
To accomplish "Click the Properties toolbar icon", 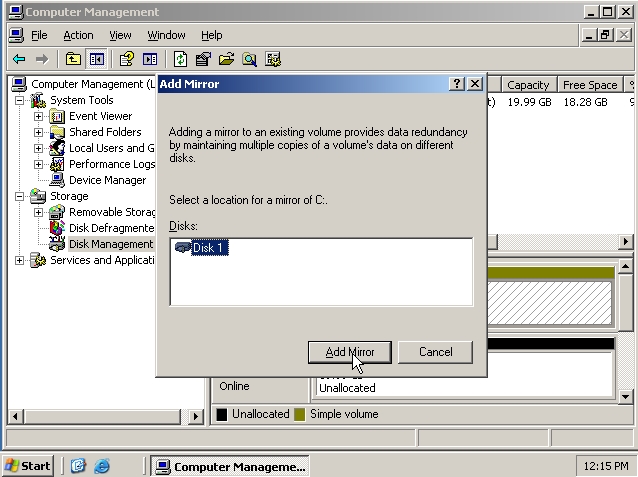I will (203, 59).
